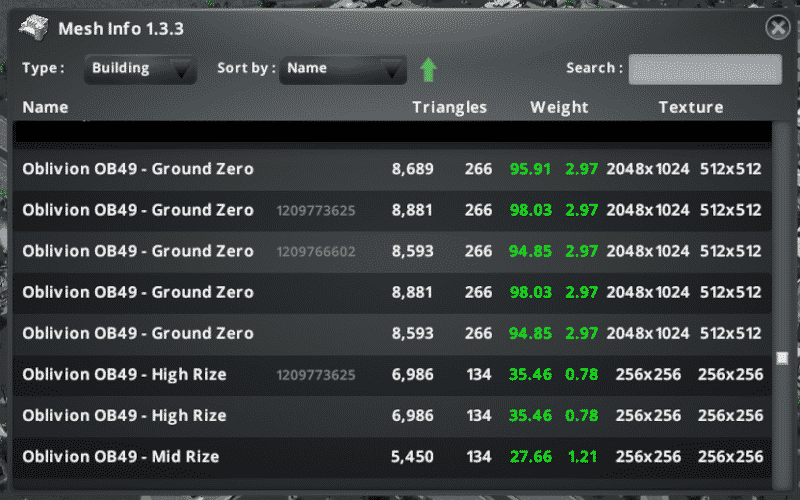
Task: Click High Rize workshop ID 1209773625
Action: pos(316,375)
